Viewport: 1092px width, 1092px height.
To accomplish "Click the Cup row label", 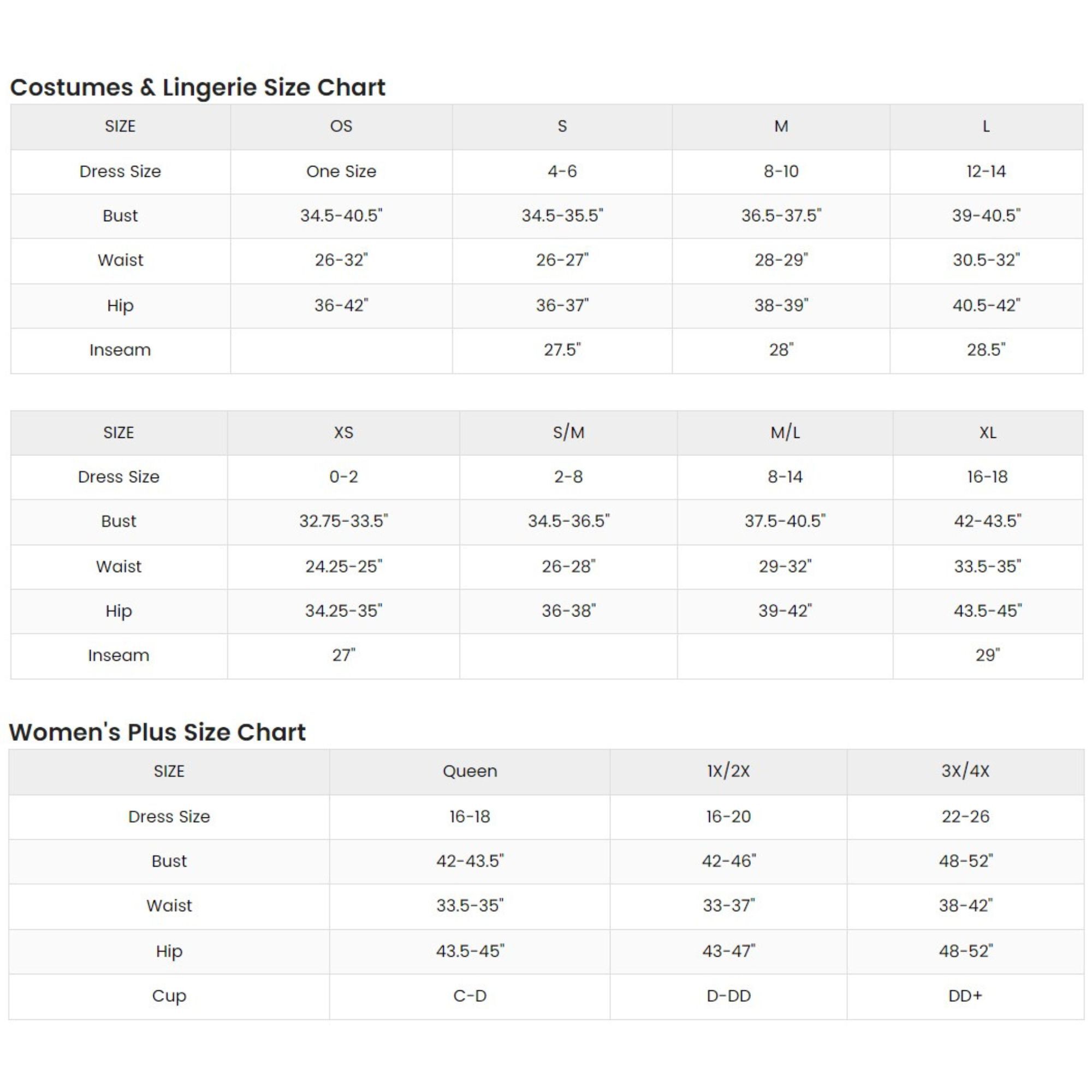I will 169,995.
